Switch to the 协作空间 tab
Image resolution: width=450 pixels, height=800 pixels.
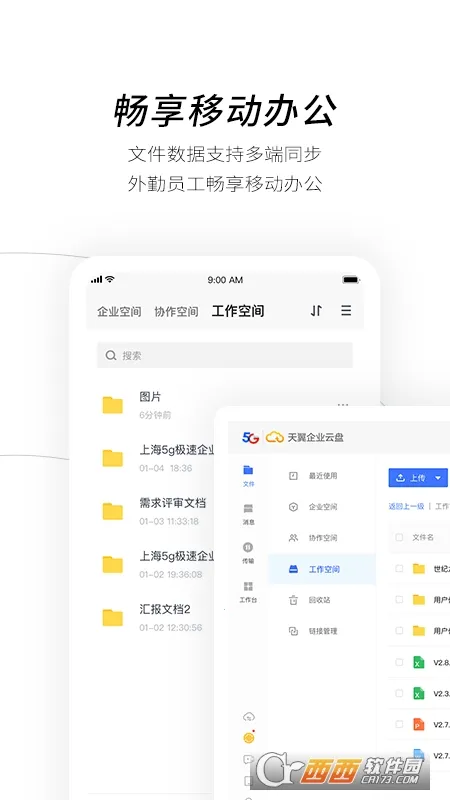[176, 311]
